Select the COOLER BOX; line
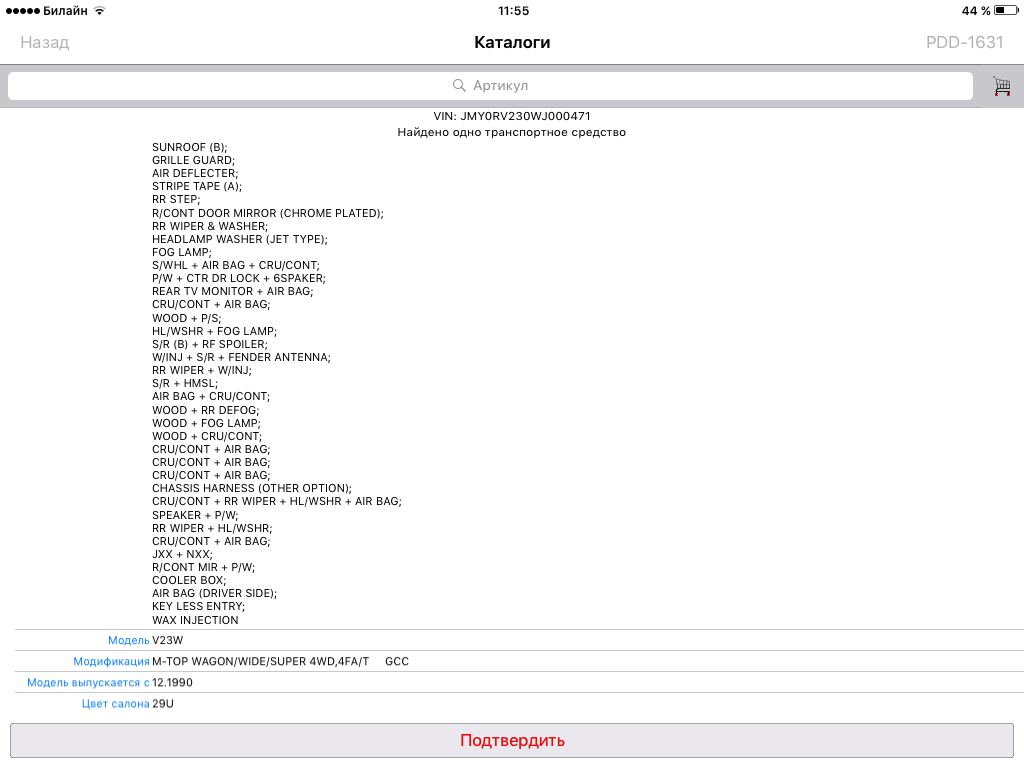This screenshot has height=768, width=1024. (189, 581)
